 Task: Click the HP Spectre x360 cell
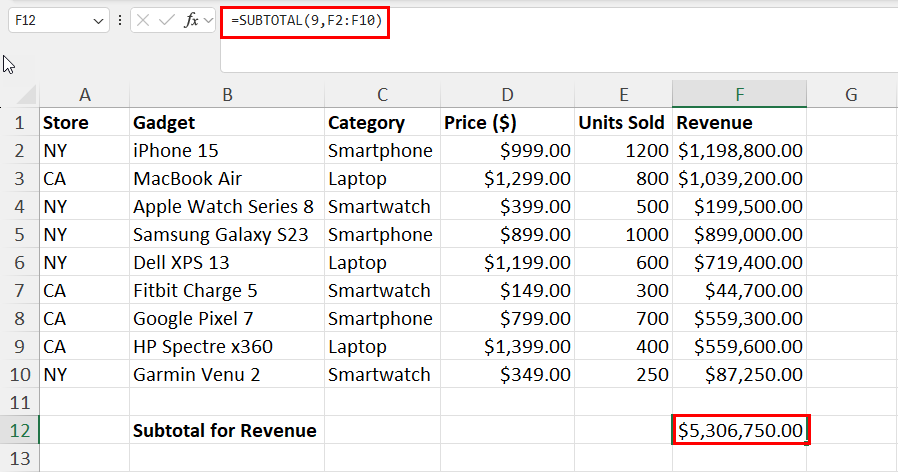tap(227, 347)
